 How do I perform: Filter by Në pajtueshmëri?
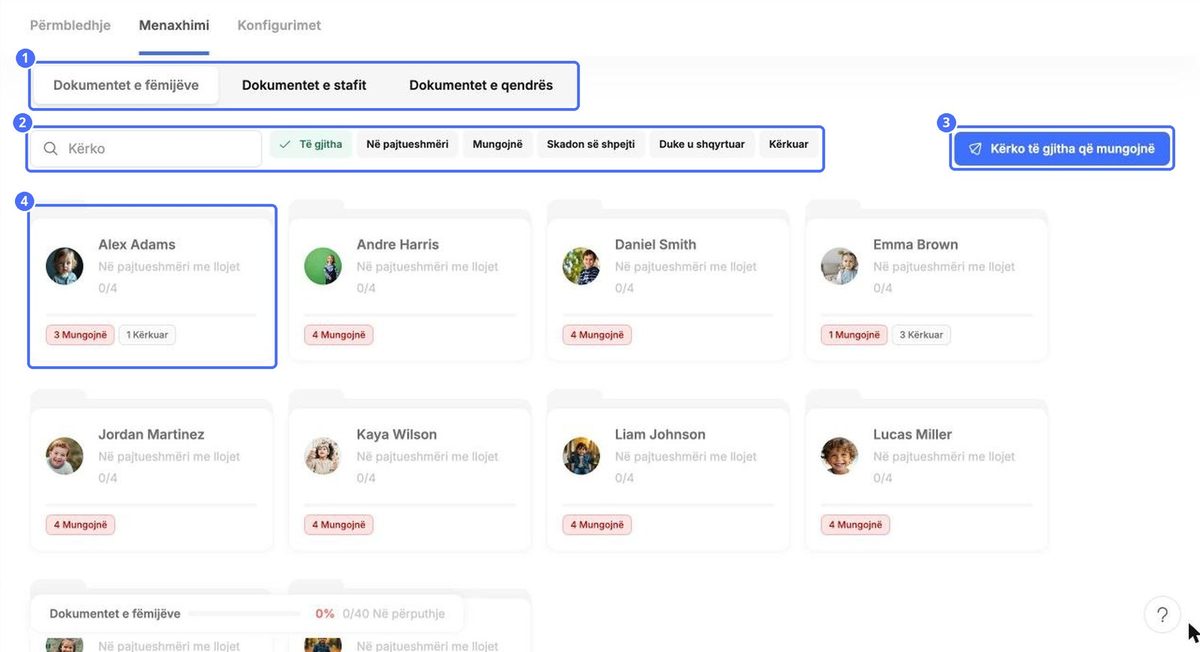click(407, 145)
